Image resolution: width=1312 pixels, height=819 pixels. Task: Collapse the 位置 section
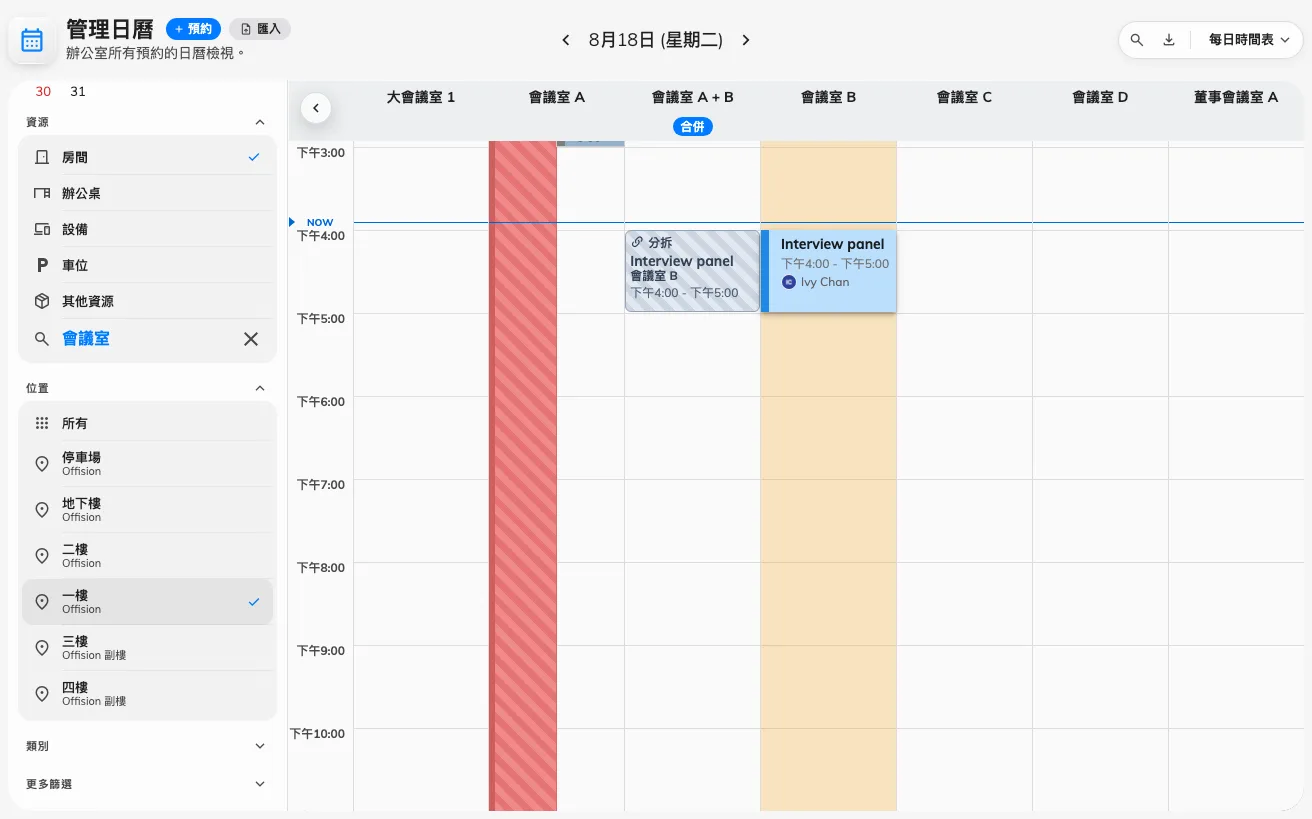point(260,388)
